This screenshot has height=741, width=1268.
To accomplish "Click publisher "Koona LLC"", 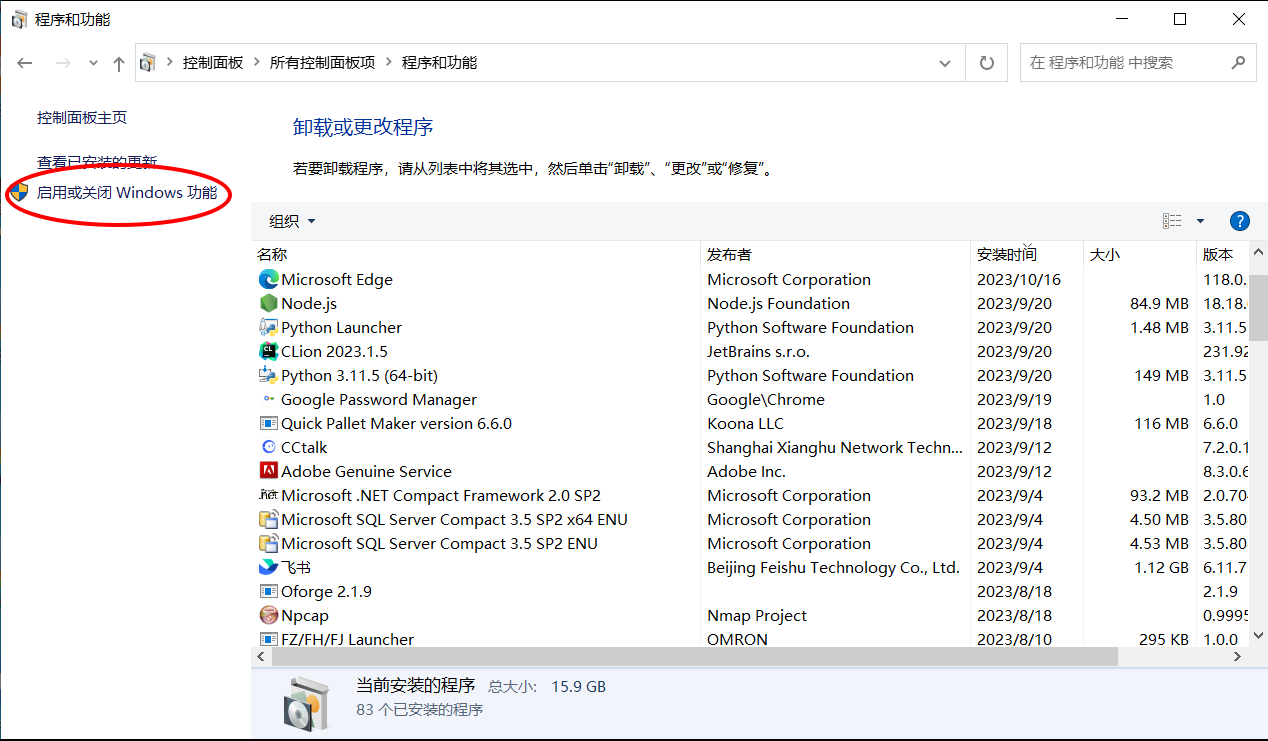I will pos(746,424).
